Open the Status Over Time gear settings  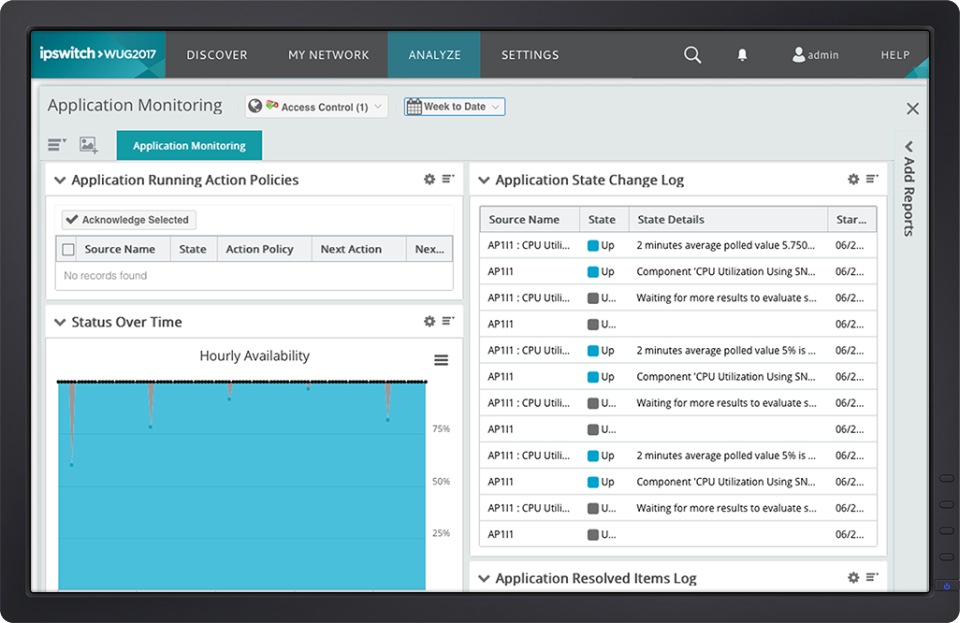pyautogui.click(x=429, y=321)
